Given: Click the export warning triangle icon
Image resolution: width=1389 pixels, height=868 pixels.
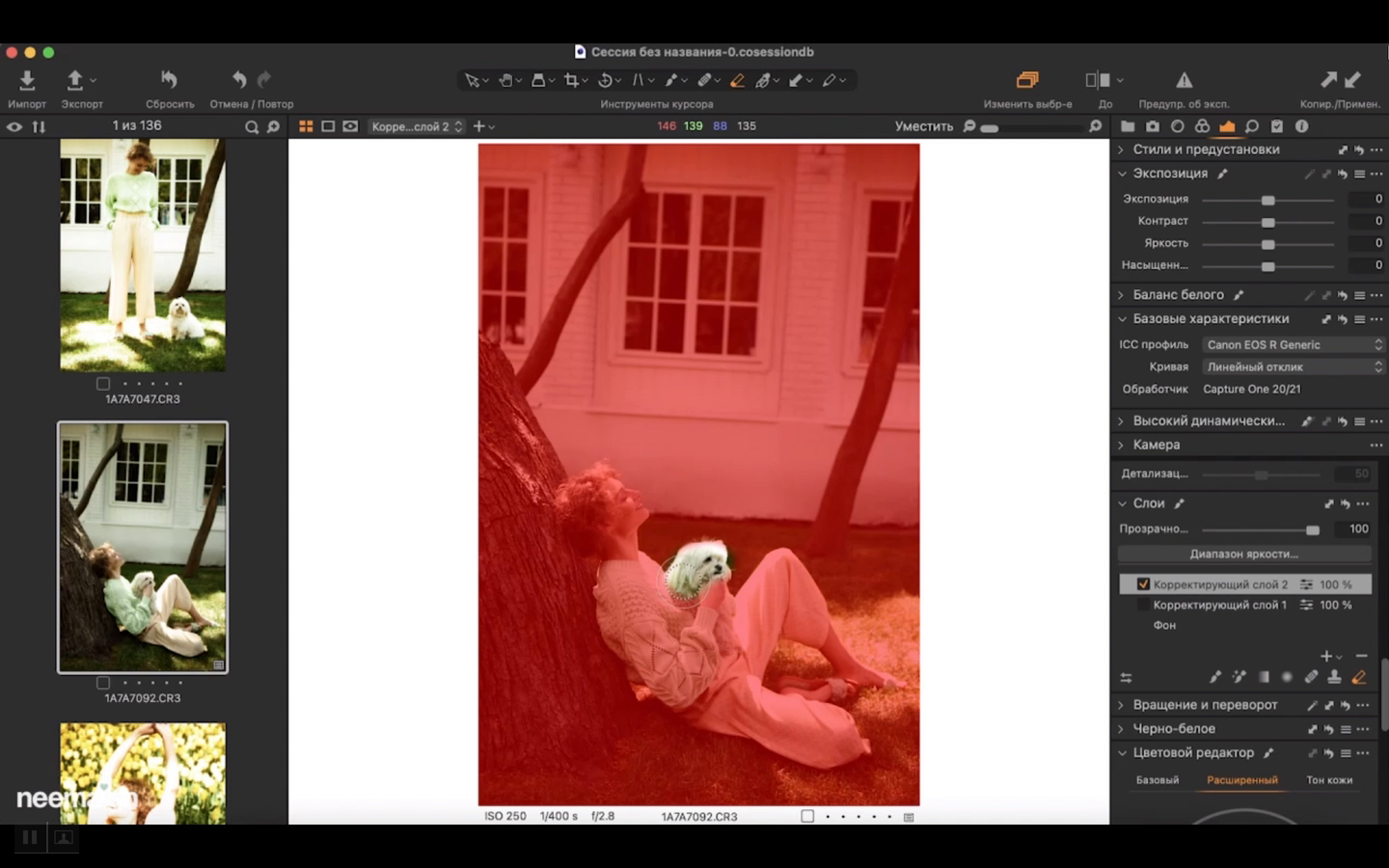Looking at the screenshot, I should (x=1184, y=80).
